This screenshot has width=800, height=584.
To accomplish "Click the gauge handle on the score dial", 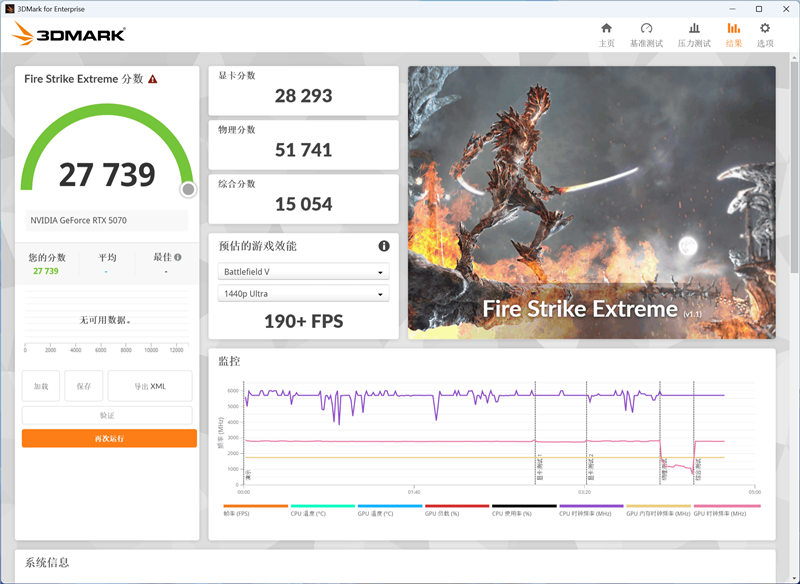I will (187, 188).
